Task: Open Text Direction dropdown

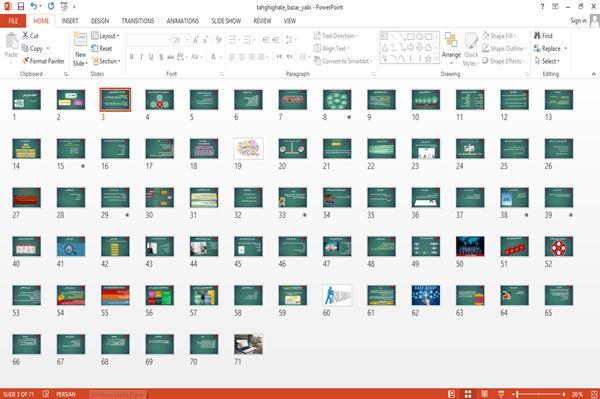Action: (336, 36)
